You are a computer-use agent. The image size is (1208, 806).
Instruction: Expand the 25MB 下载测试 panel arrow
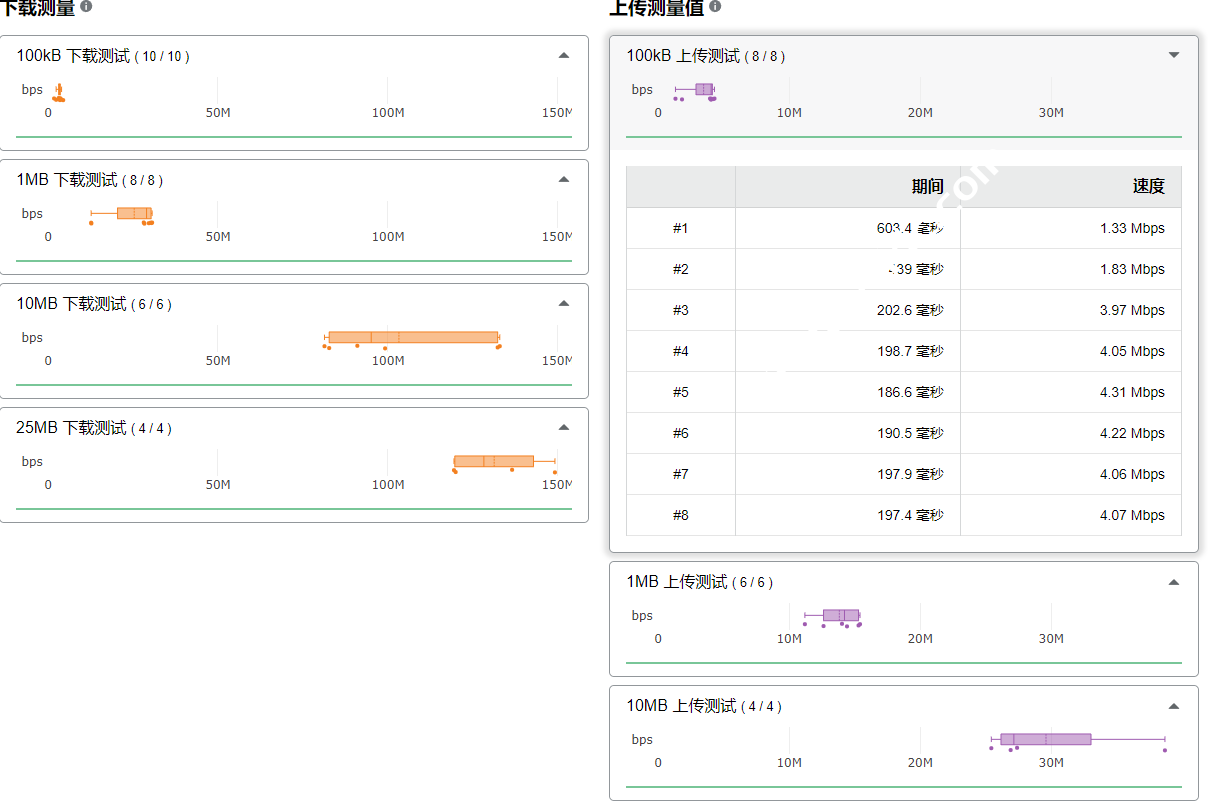(x=564, y=427)
